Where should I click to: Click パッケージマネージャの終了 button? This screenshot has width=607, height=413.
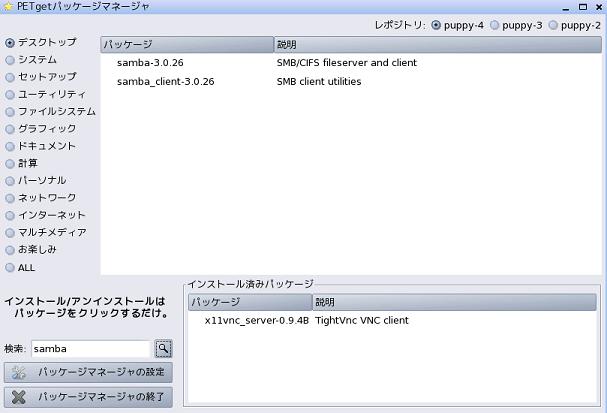[88, 397]
